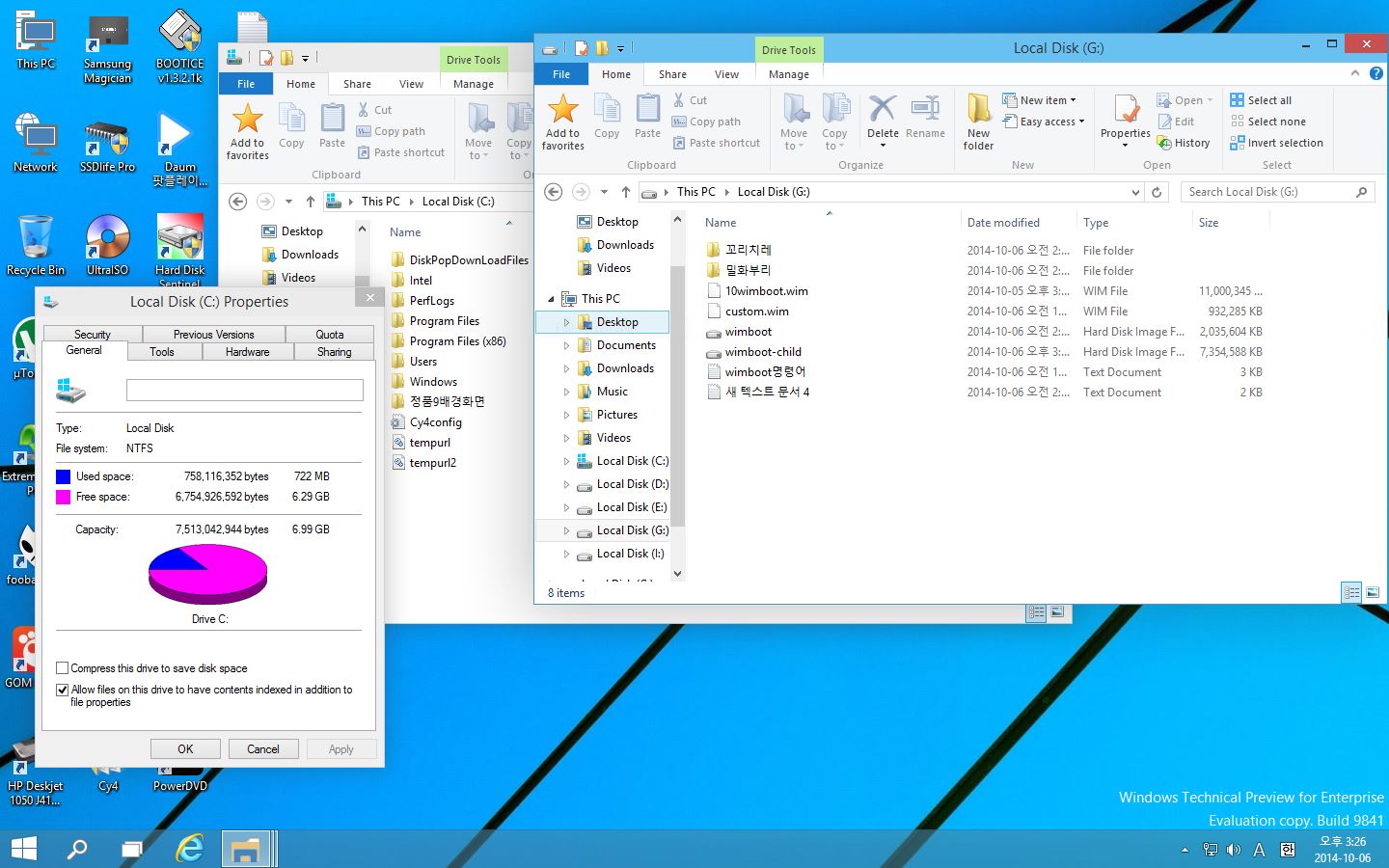1389x868 pixels.
Task: Click blue Used space color swatch
Action: [63, 476]
